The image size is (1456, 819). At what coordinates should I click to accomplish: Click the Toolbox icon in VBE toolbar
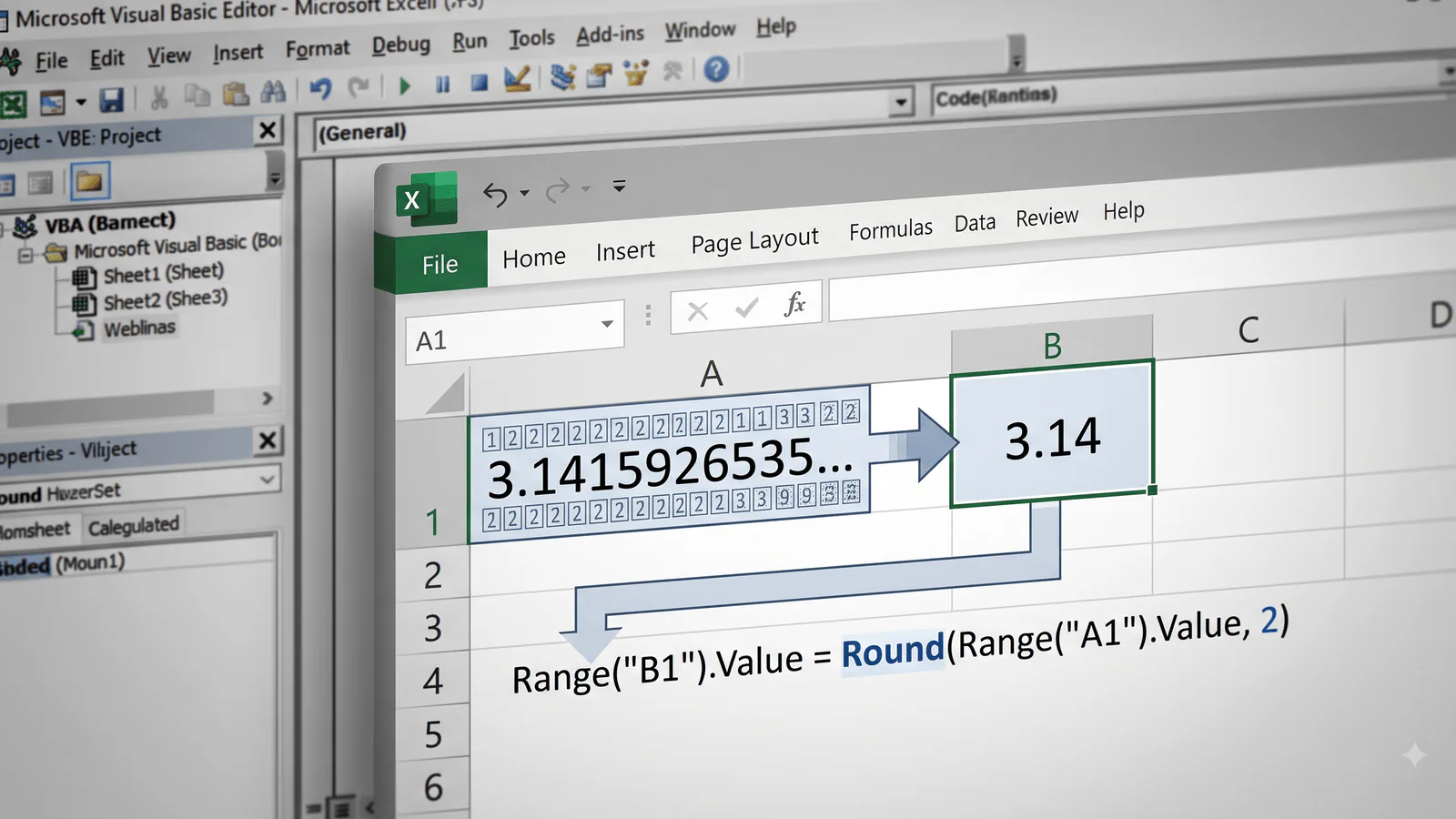[x=673, y=70]
